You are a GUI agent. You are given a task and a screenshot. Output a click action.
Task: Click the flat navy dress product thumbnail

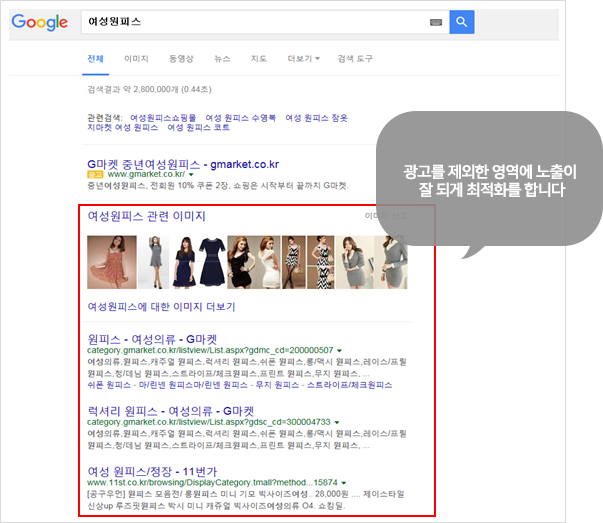click(212, 262)
